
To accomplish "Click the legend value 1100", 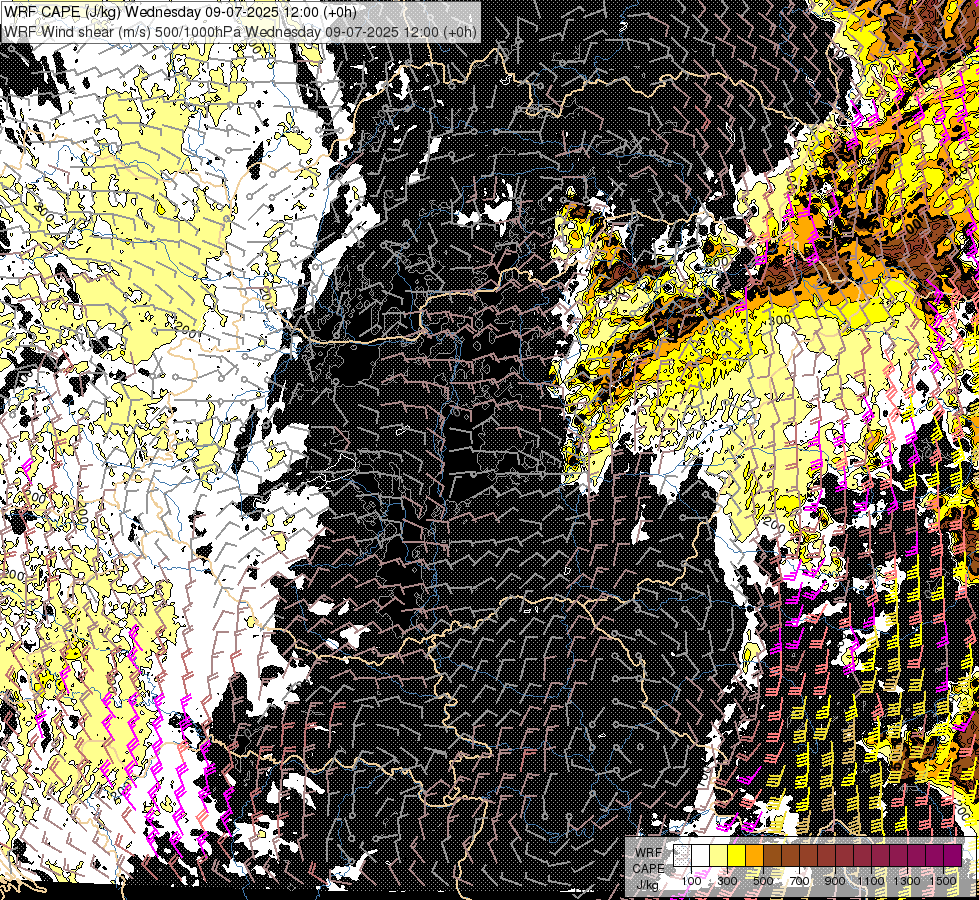I will pos(870,881).
